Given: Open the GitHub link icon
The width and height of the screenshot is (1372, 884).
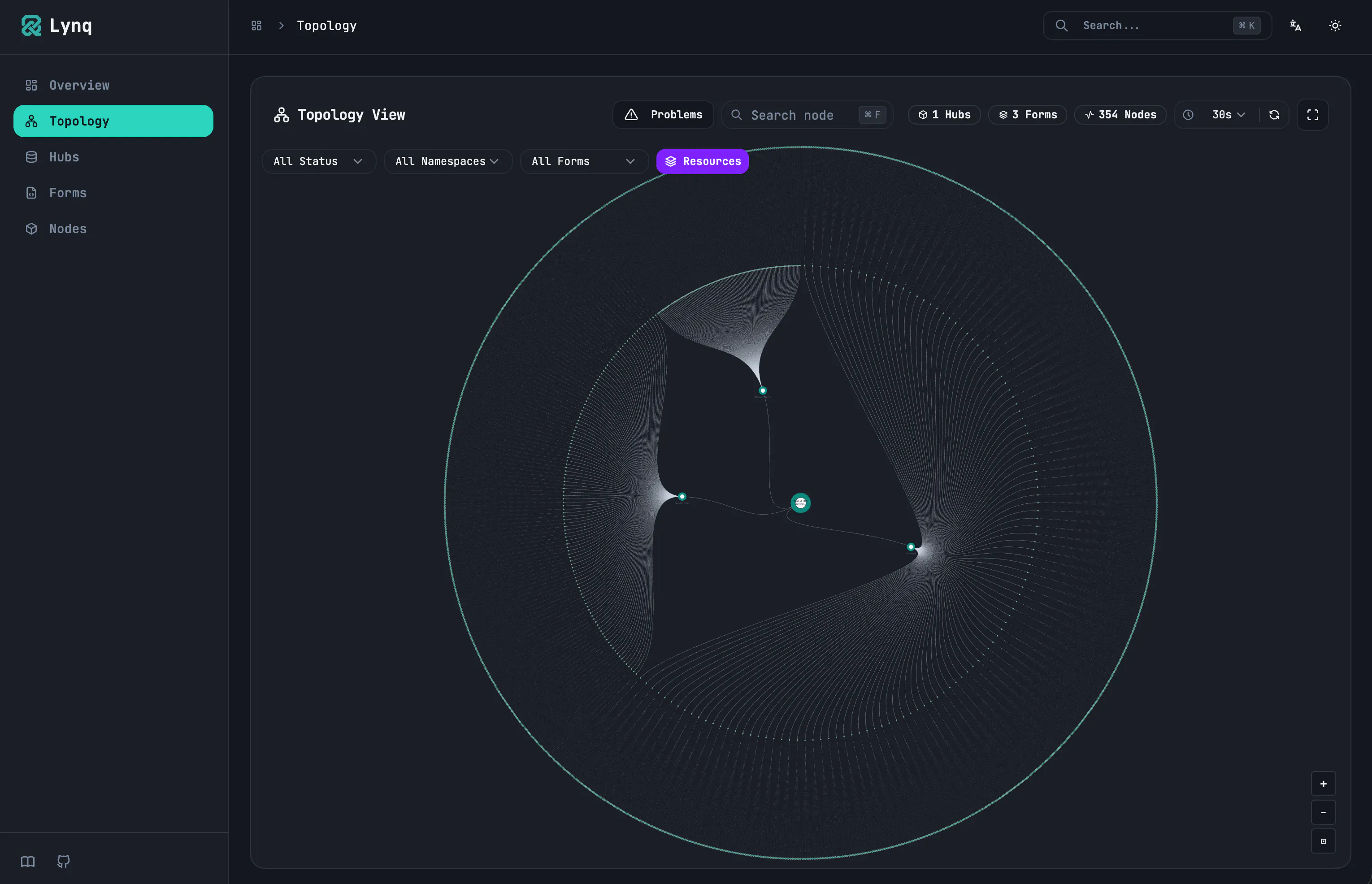Looking at the screenshot, I should pos(63,861).
